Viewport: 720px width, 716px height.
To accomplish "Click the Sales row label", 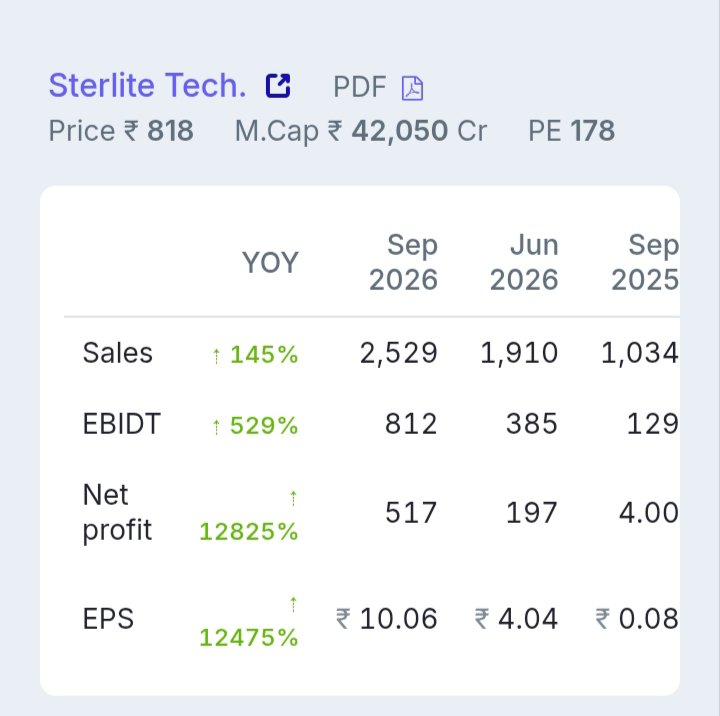I will (x=118, y=353).
